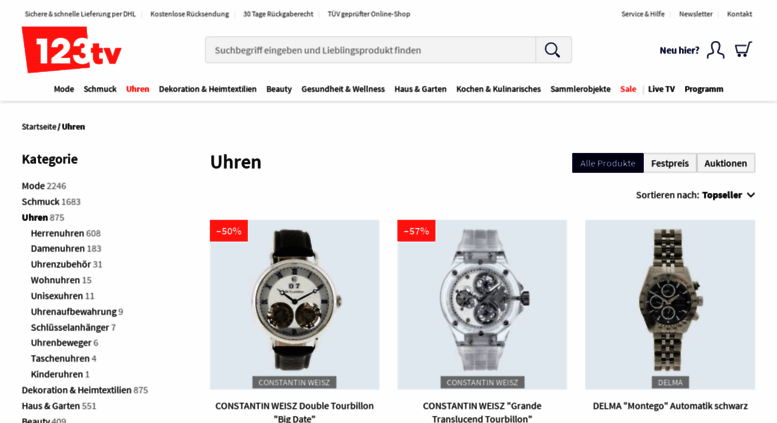Select the Auktionen filter tab
Viewport: 777px width, 423px height.
(725, 163)
